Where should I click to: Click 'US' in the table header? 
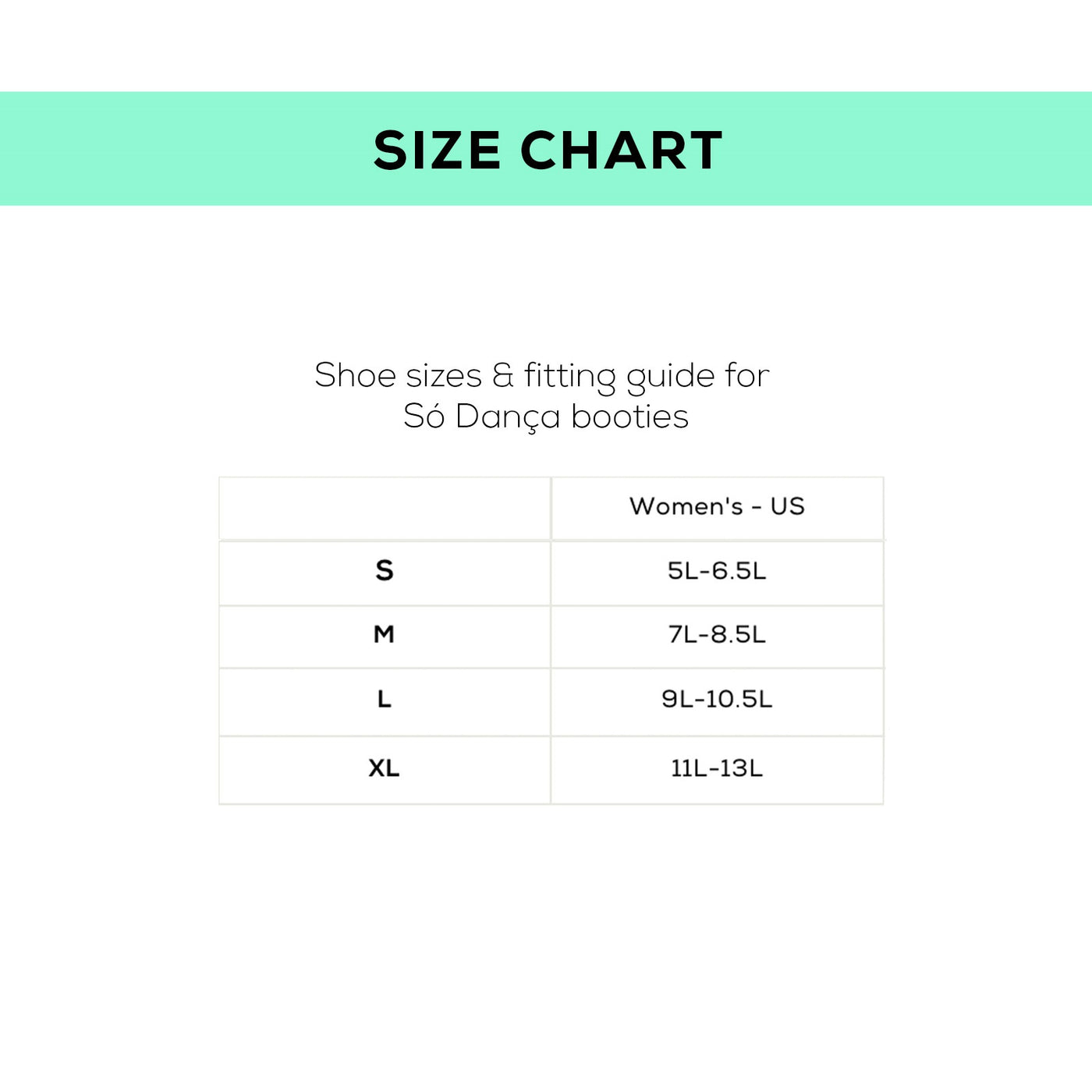(x=787, y=506)
